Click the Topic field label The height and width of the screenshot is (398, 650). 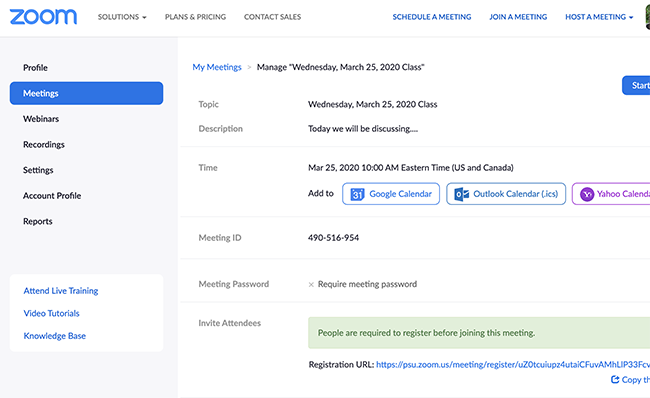[209, 104]
